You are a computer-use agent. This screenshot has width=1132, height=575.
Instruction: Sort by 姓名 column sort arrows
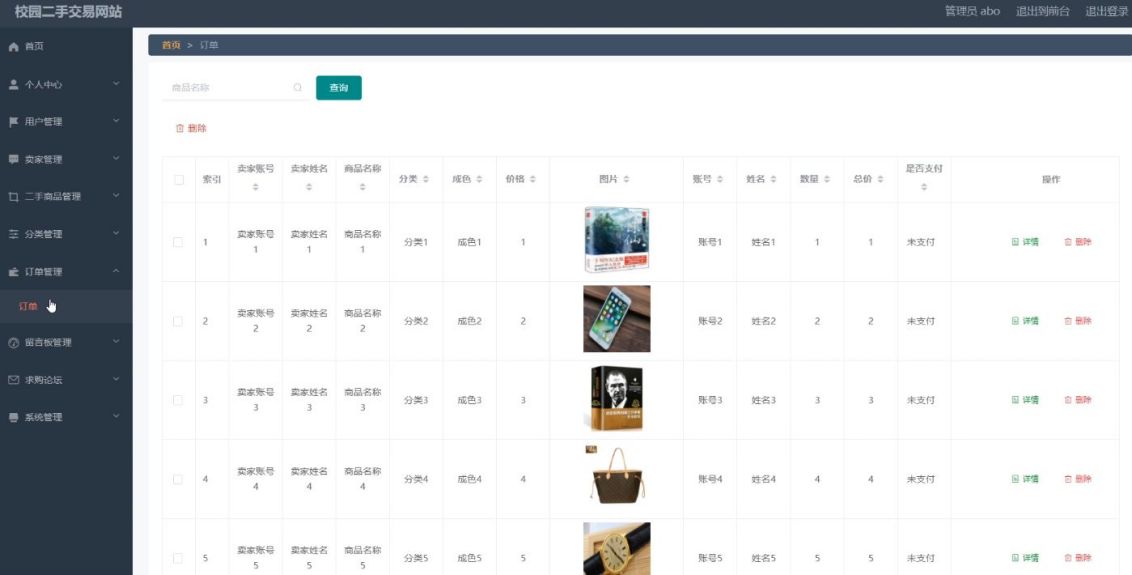click(773, 179)
